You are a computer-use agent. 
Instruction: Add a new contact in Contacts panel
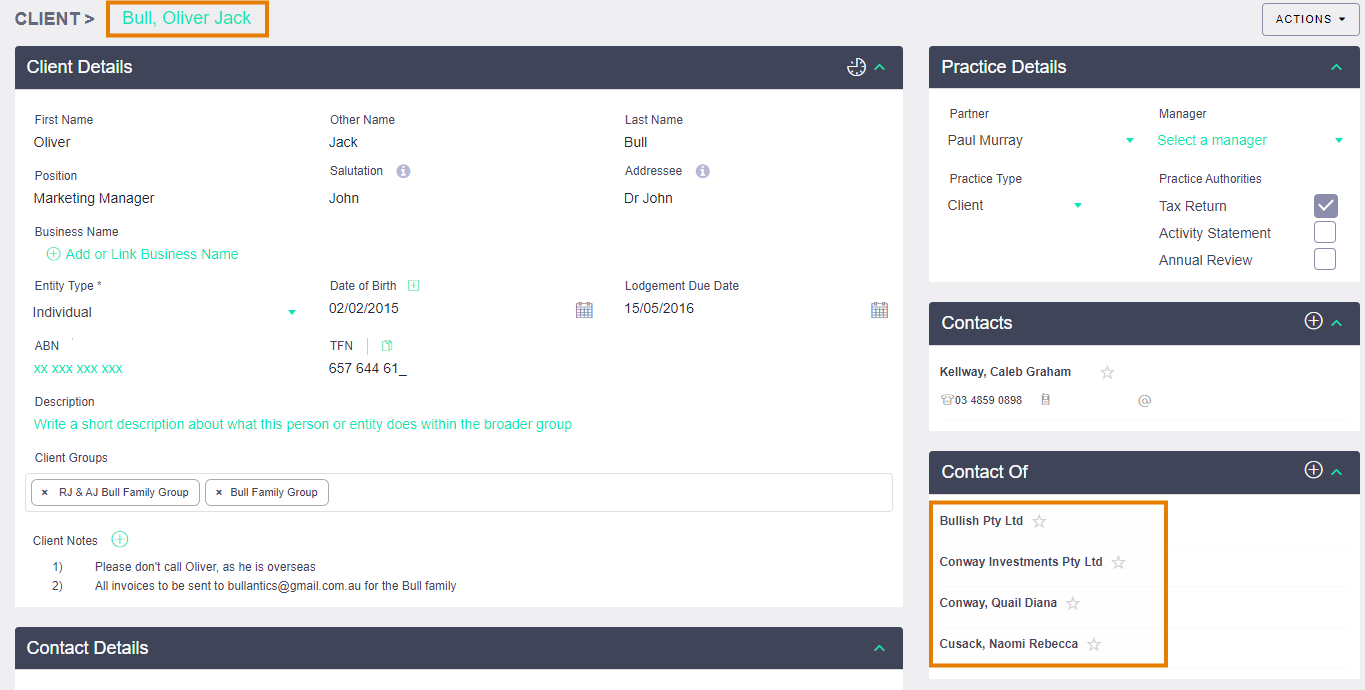tap(1314, 321)
